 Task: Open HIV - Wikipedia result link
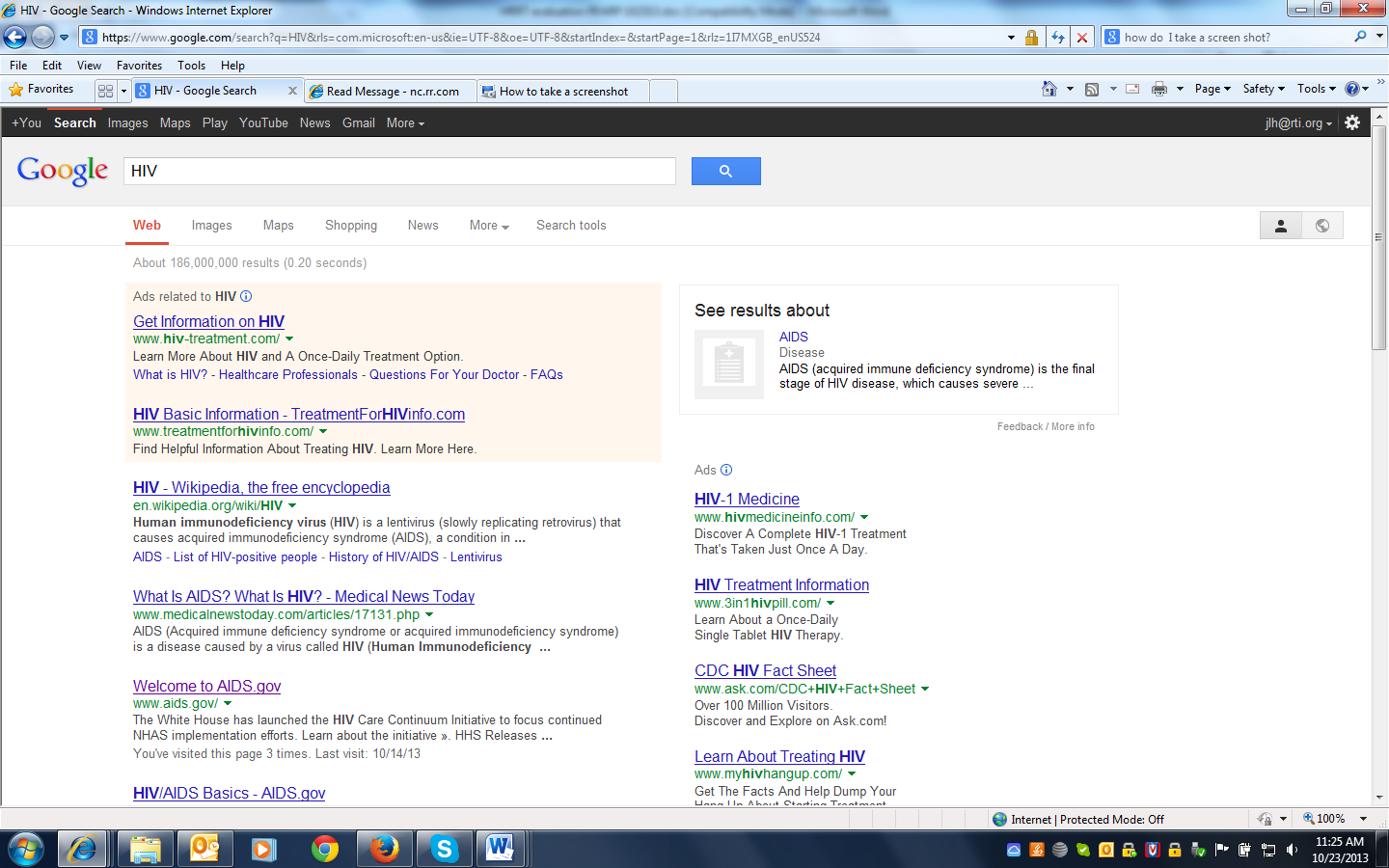[x=261, y=488]
